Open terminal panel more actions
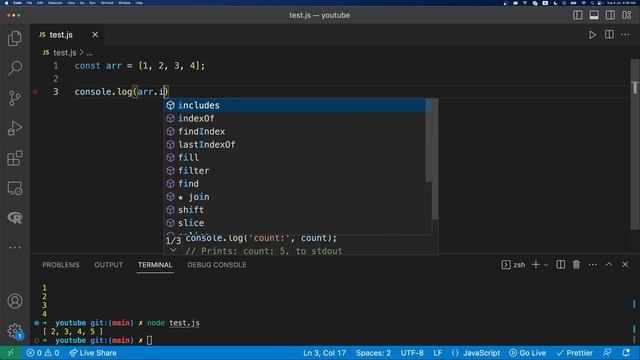This screenshot has width=640, height=360. click(593, 265)
